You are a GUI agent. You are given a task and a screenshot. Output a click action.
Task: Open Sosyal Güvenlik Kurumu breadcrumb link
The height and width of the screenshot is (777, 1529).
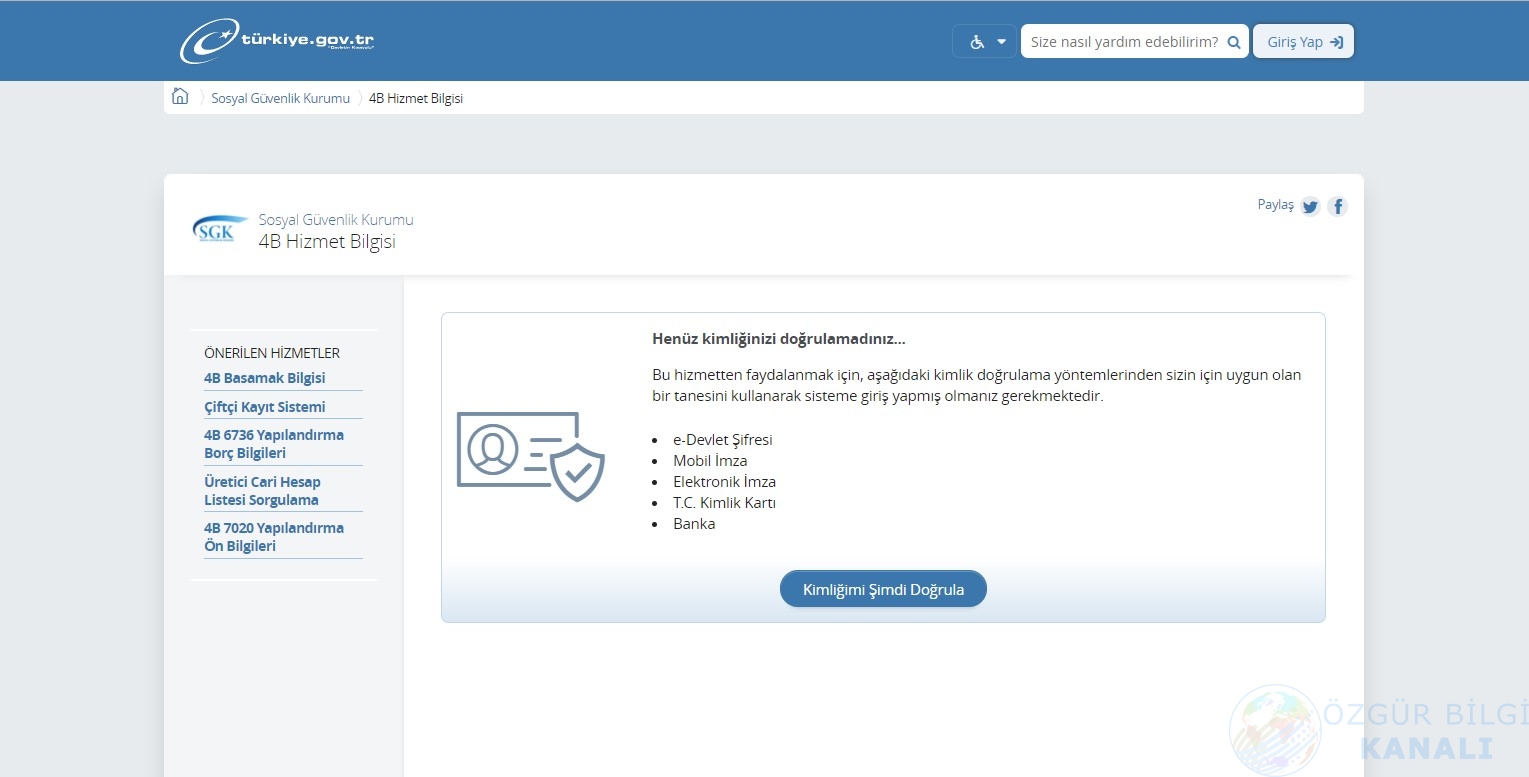281,98
